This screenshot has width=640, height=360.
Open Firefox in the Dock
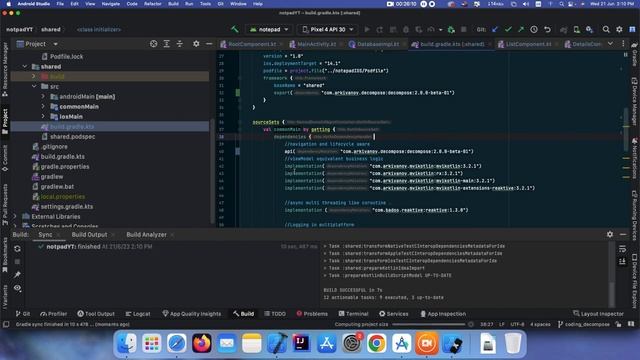[x=202, y=343]
